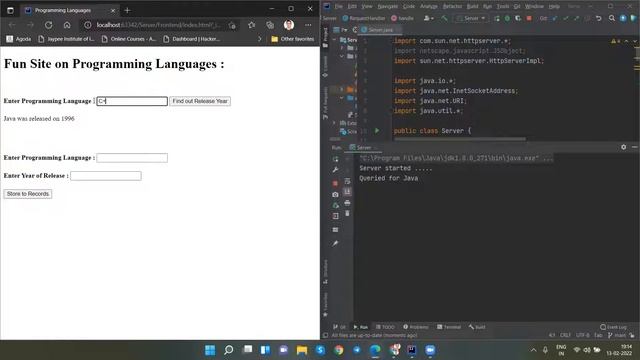This screenshot has height=360, width=640.
Task: Open File Explorer from taskbar
Action: pos(302,350)
